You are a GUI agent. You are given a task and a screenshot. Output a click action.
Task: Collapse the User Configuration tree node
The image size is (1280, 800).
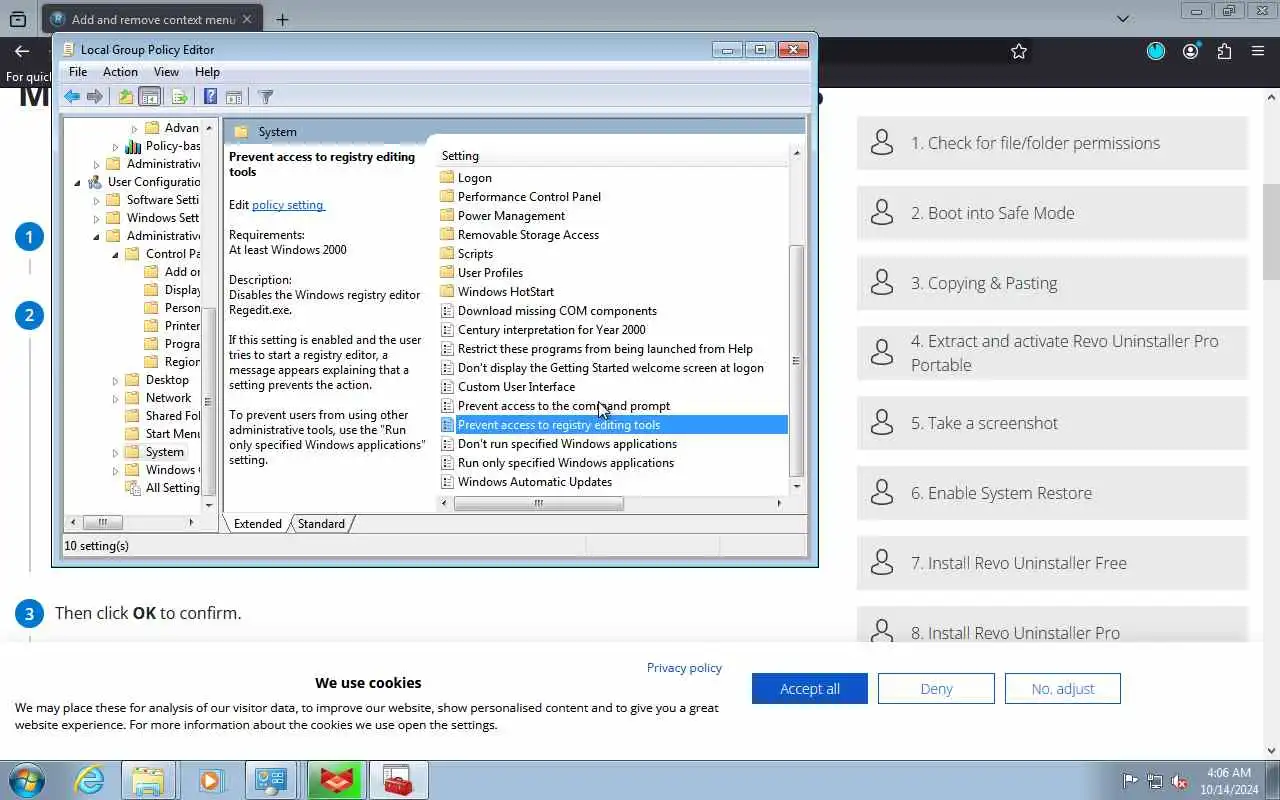[x=78, y=182]
